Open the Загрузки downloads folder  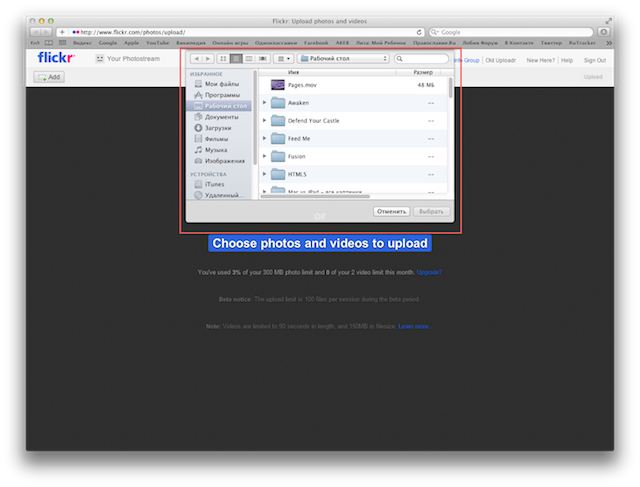tap(219, 128)
